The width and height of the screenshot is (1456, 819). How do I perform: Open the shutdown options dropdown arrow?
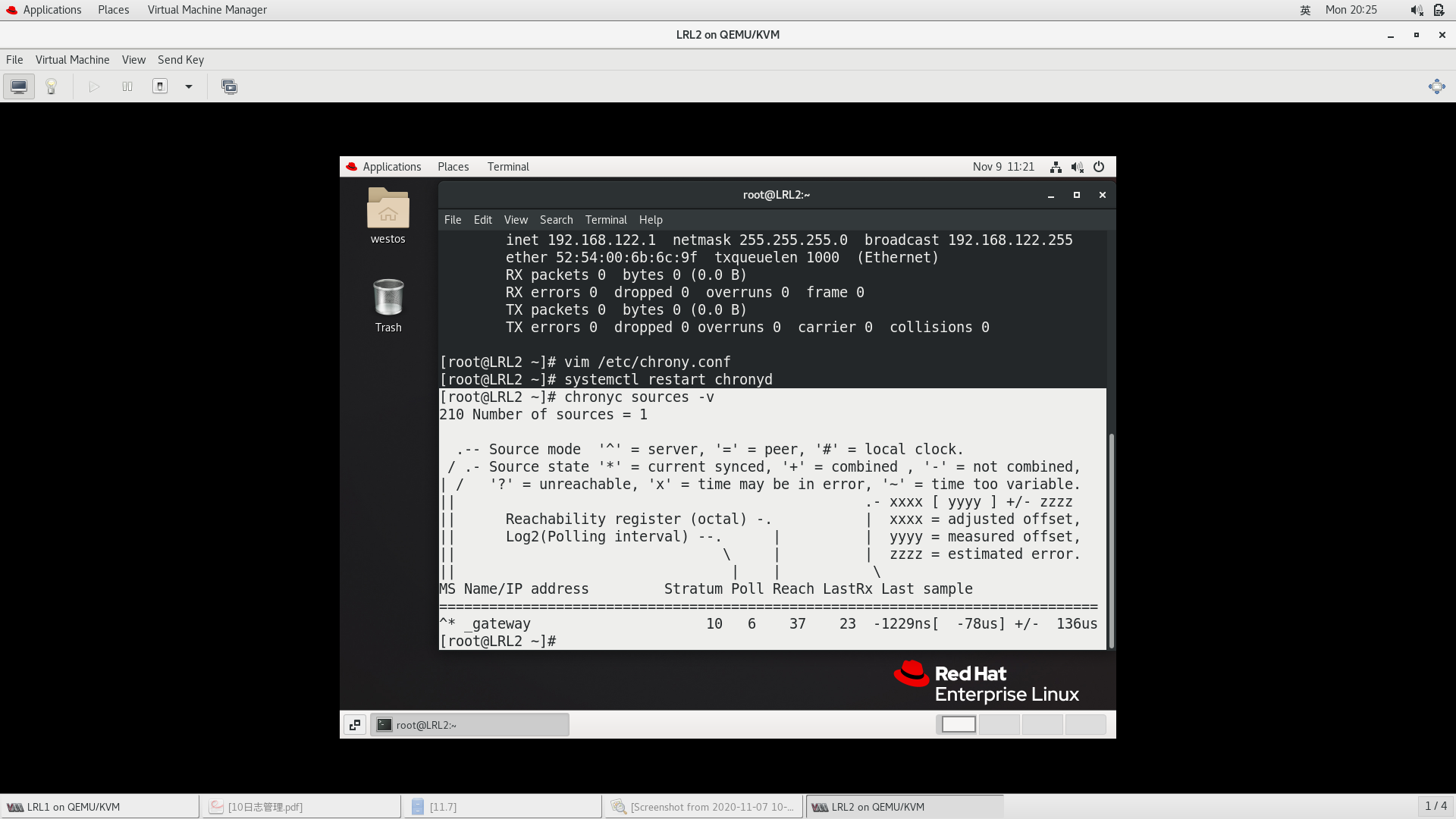click(x=189, y=86)
